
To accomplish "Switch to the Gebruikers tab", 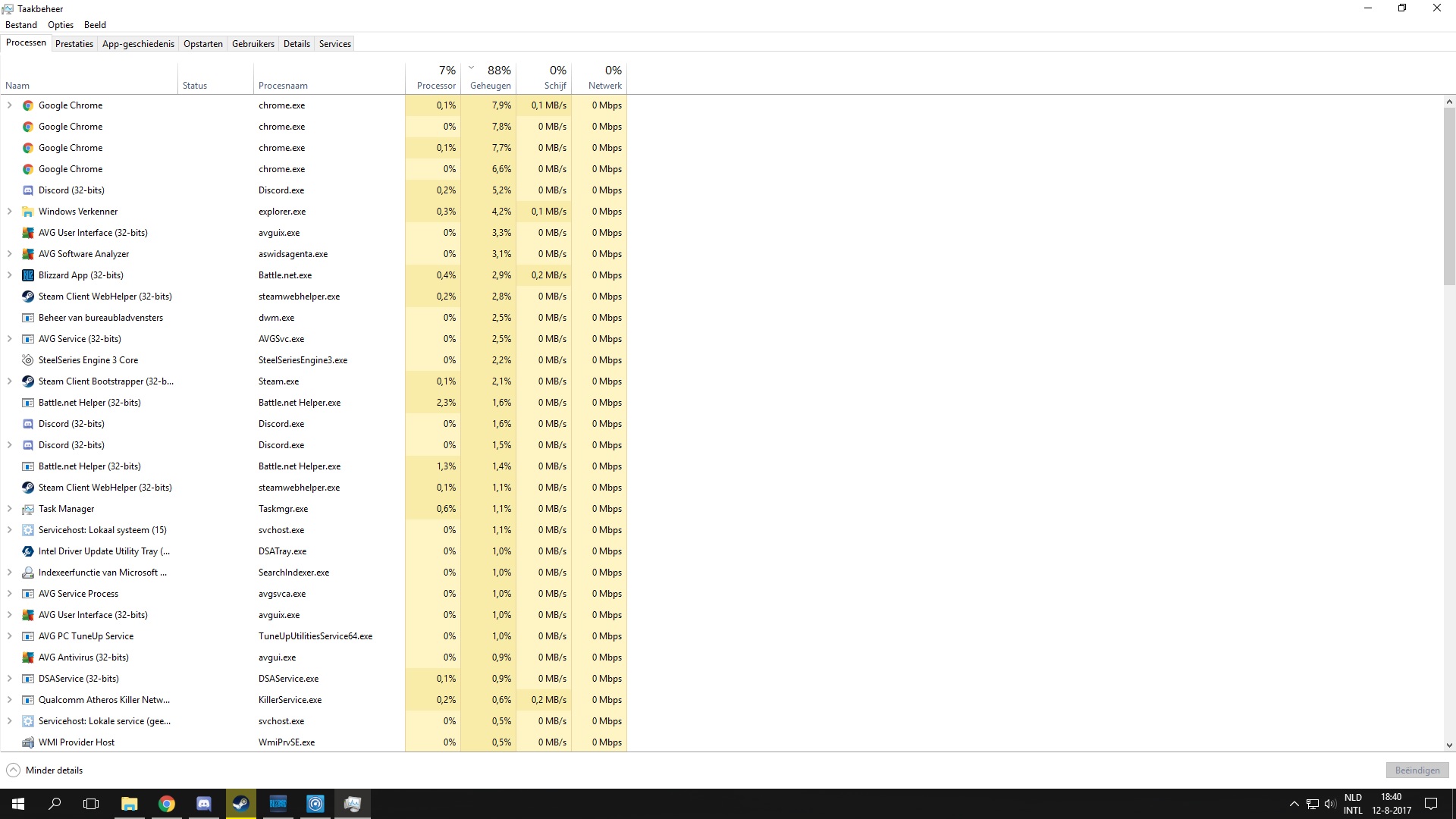I will click(253, 44).
